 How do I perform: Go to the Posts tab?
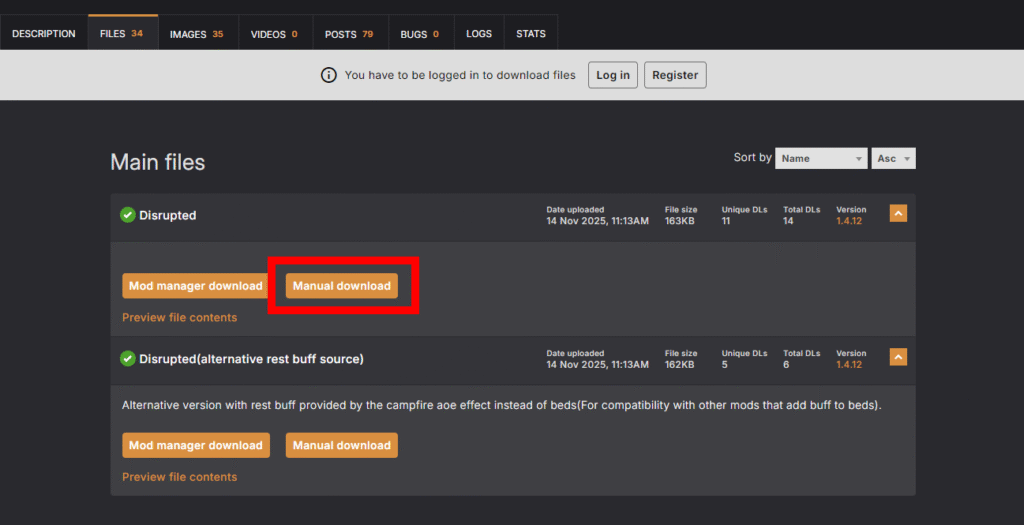coord(349,34)
